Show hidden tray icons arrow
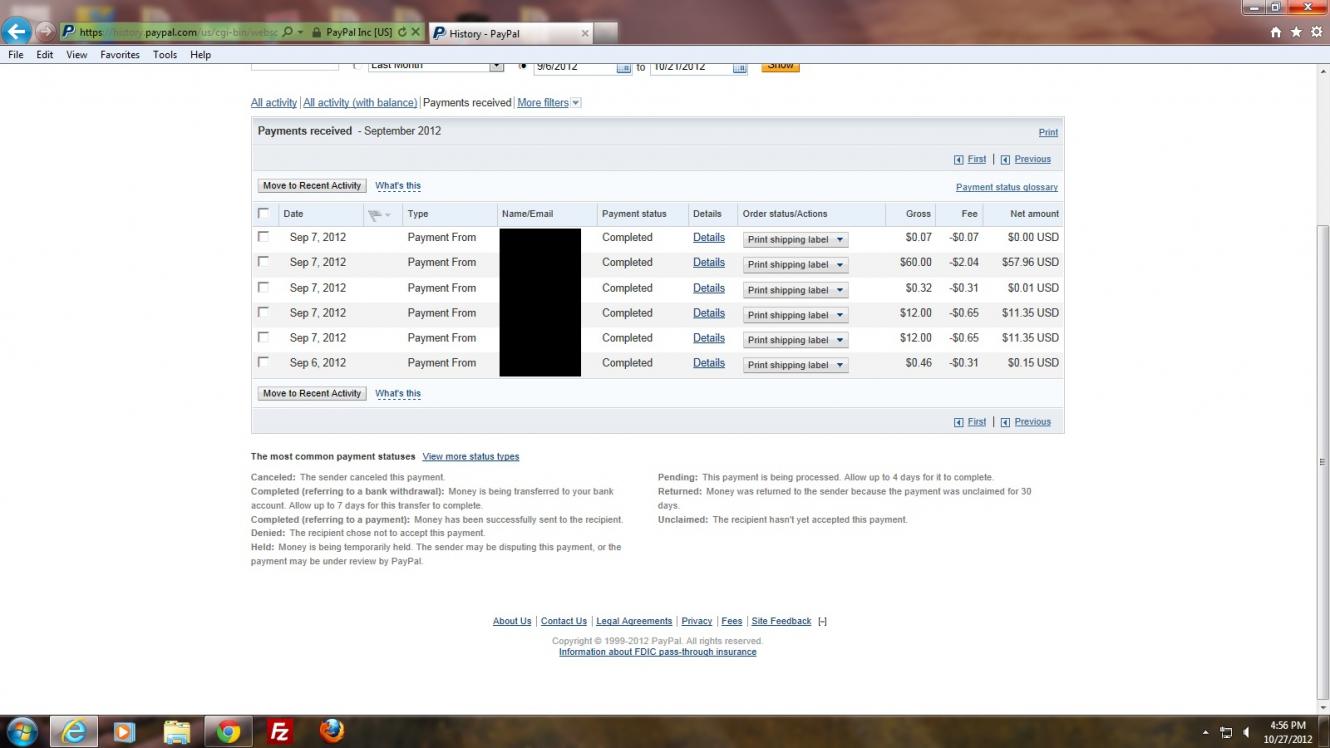The height and width of the screenshot is (748, 1330). point(1205,732)
